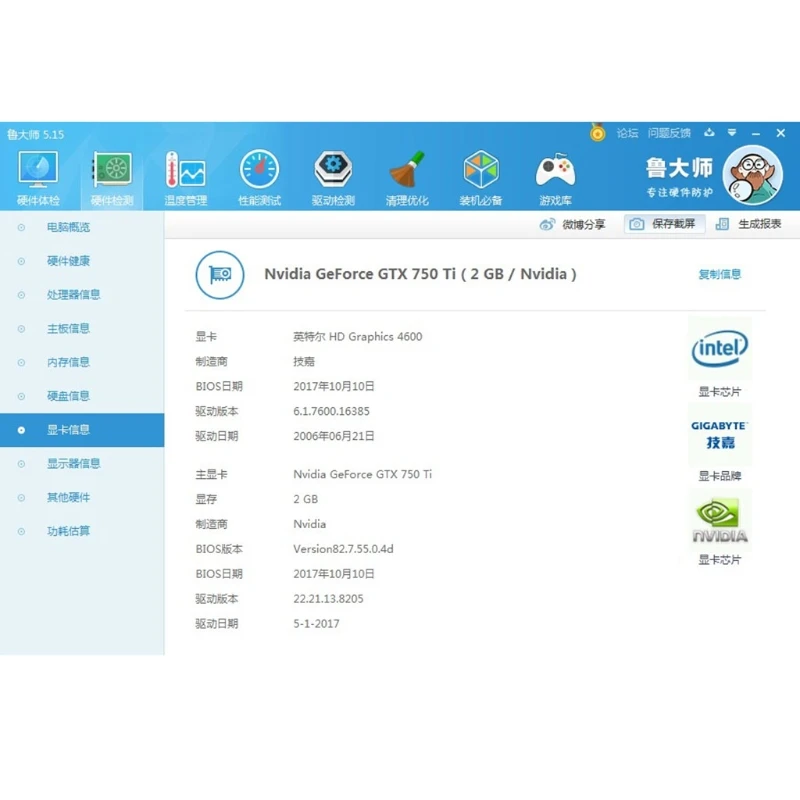Click driver version 6.1.7600.16385
The image size is (800, 800).
coord(331,411)
